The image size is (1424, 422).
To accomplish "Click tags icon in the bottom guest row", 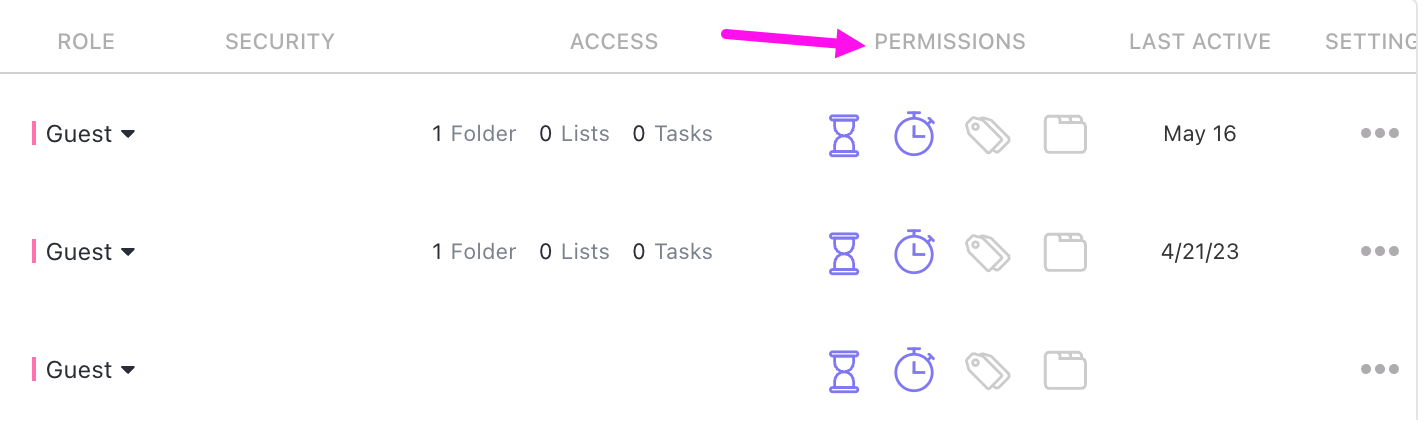I will [x=987, y=370].
